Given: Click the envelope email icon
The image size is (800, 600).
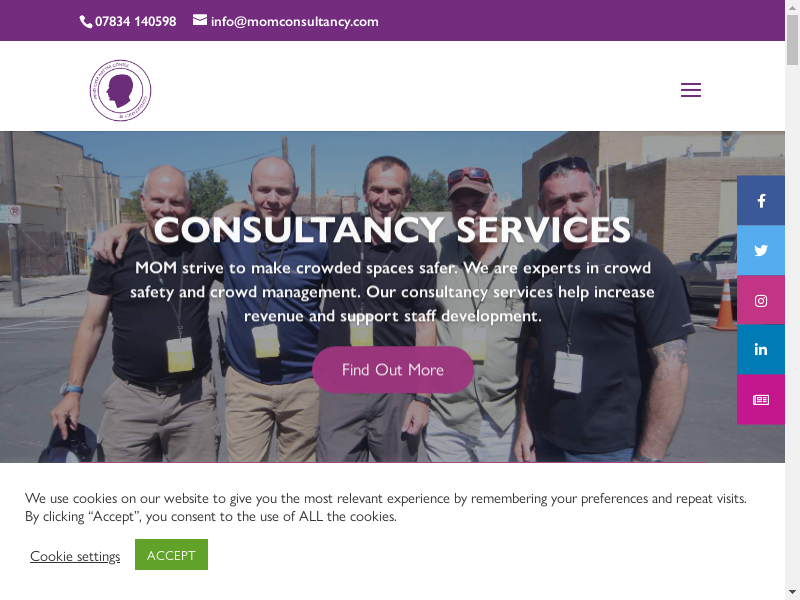Looking at the screenshot, I should coord(200,20).
